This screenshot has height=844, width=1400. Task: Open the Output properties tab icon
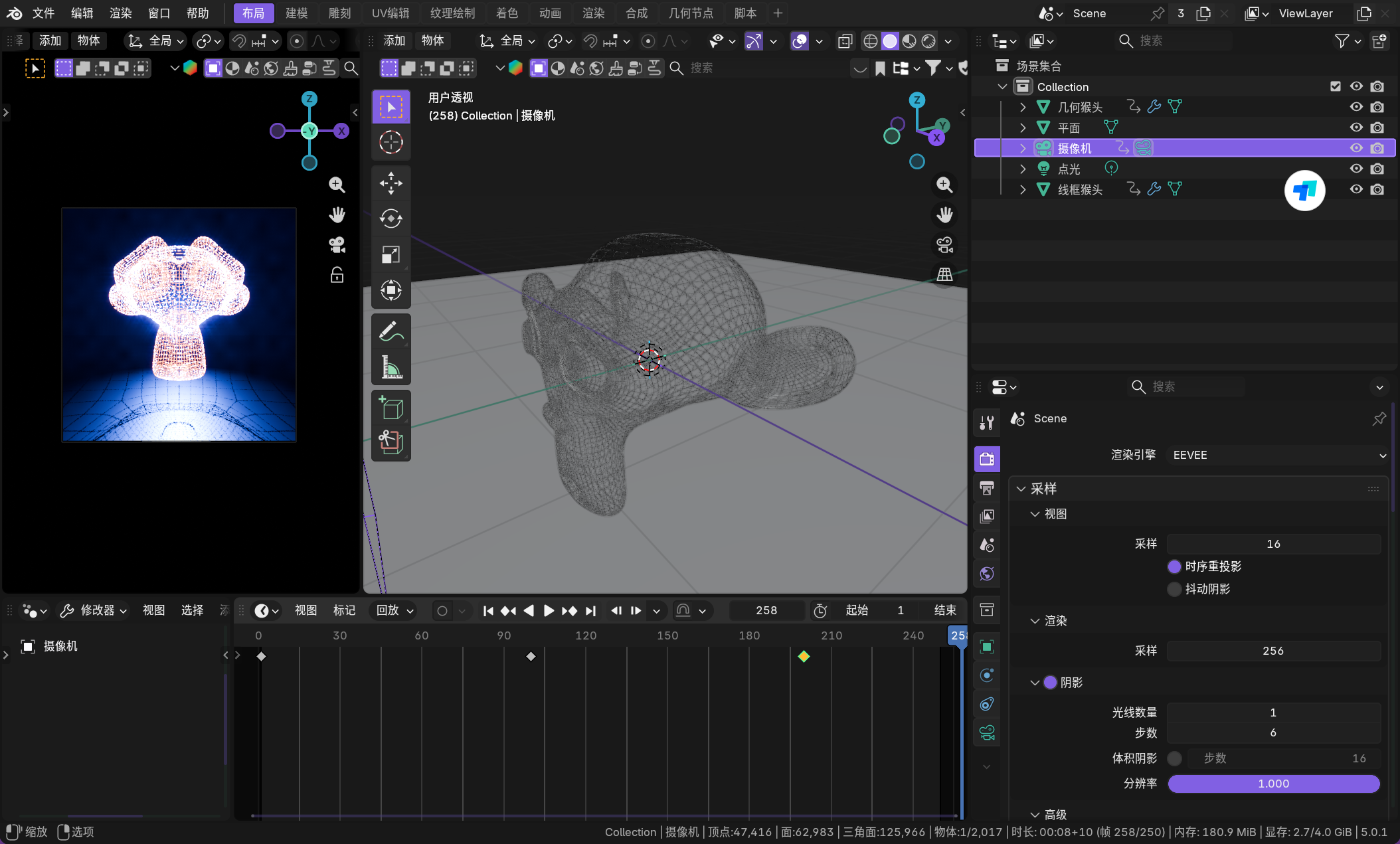(987, 488)
